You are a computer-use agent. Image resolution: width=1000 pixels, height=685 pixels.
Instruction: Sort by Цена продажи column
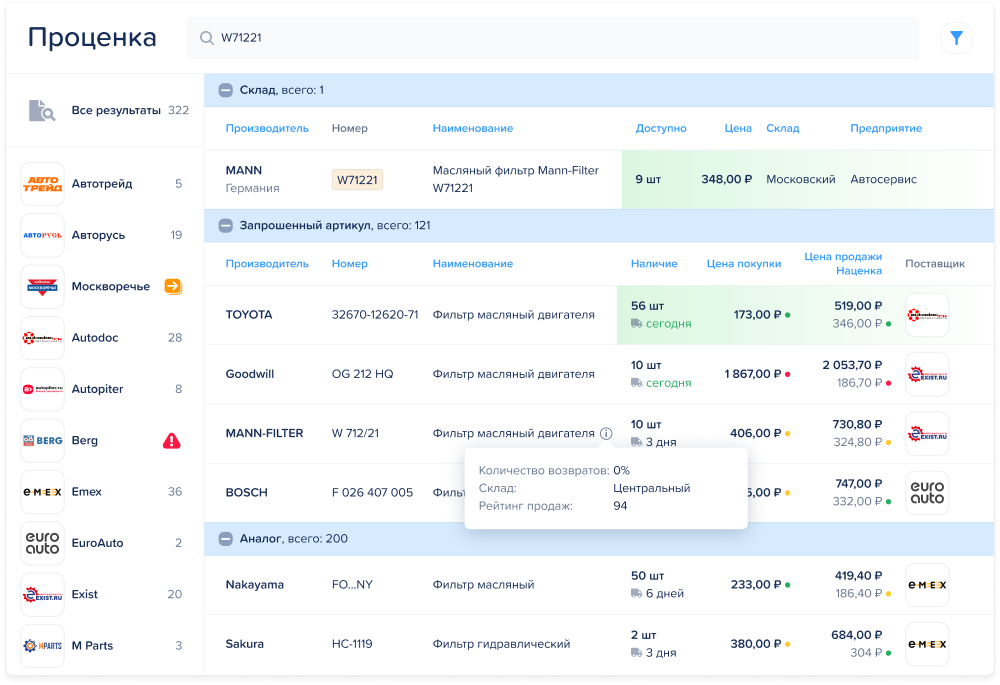tap(843, 256)
